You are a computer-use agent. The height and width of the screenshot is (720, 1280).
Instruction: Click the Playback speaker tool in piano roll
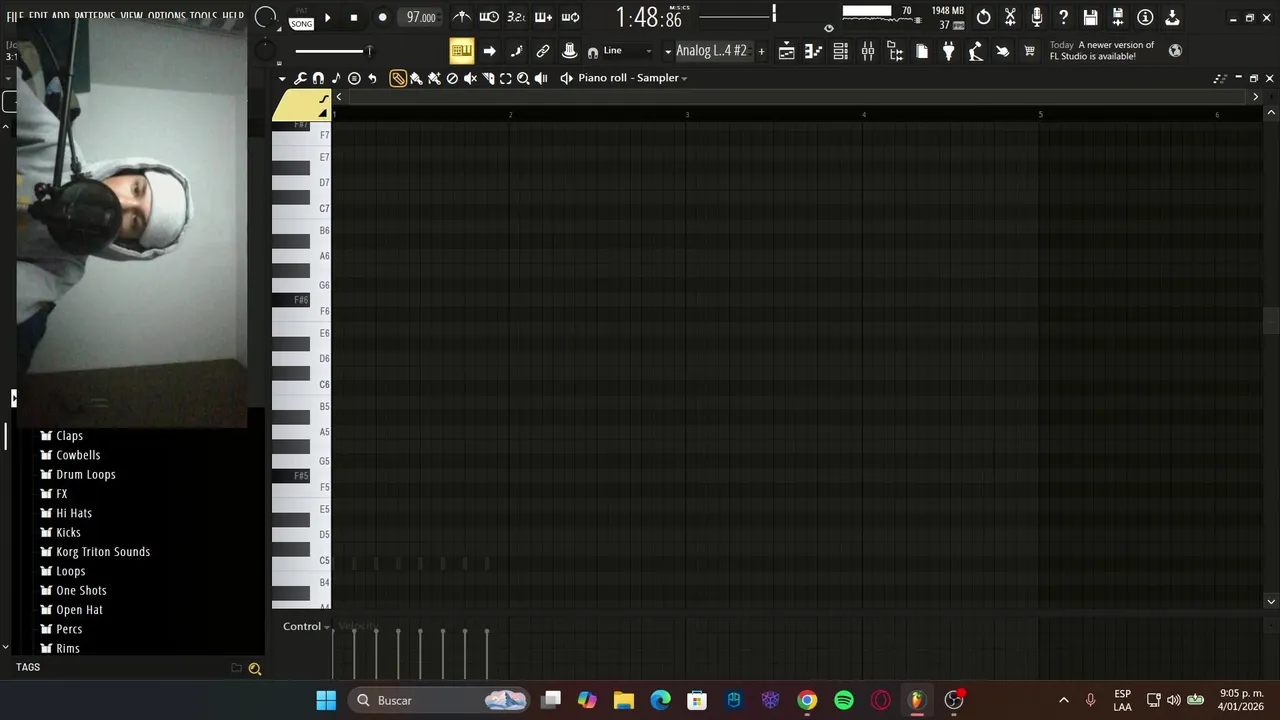point(541,78)
